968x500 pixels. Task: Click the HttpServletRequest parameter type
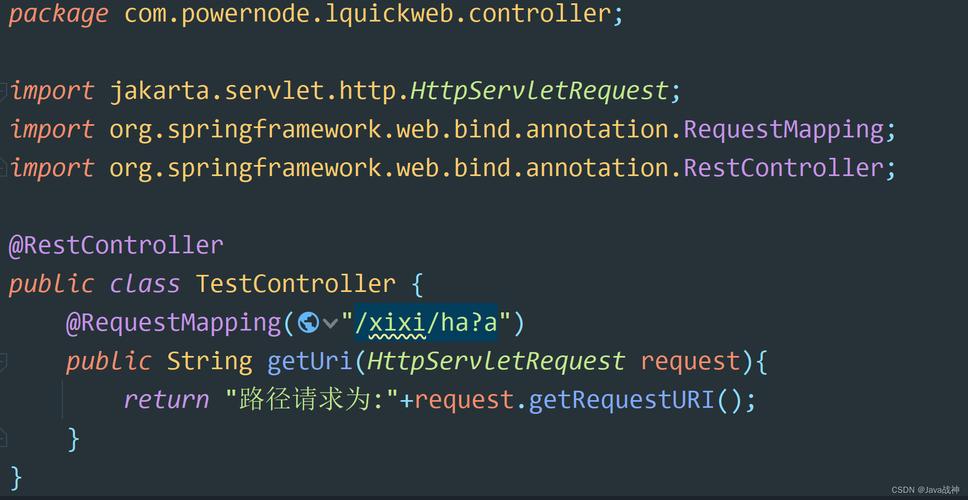click(x=496, y=361)
